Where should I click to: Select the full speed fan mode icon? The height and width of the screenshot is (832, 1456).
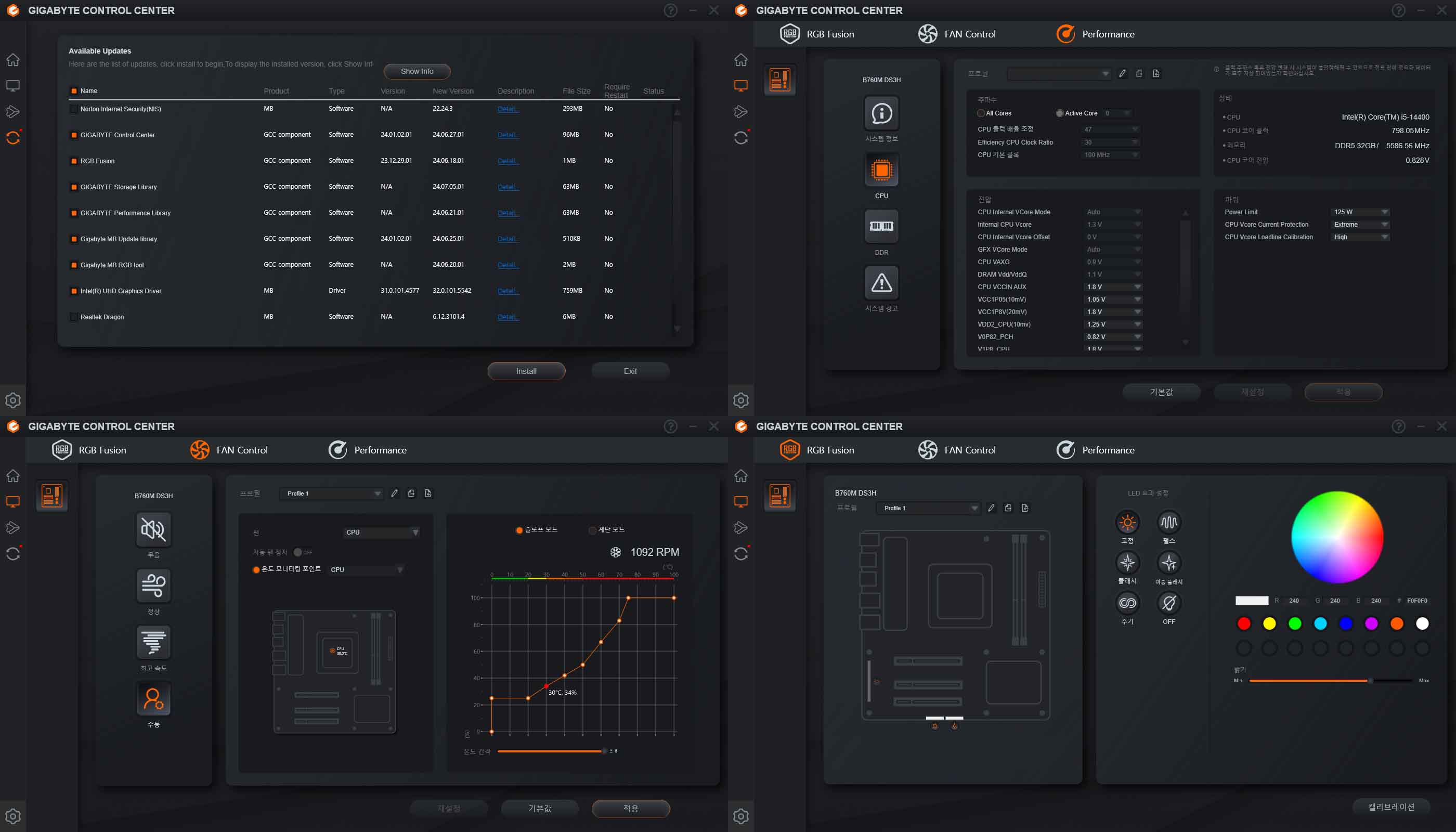pyautogui.click(x=153, y=642)
